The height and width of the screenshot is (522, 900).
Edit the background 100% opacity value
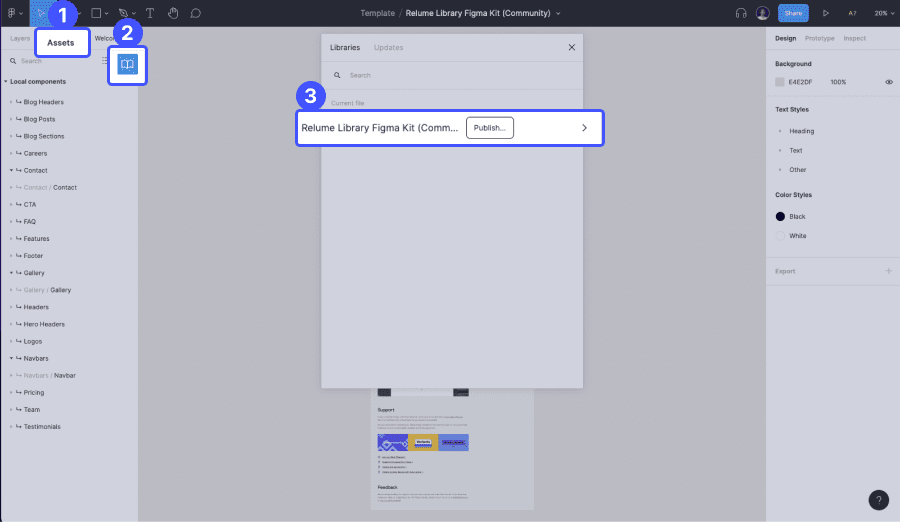(x=838, y=82)
